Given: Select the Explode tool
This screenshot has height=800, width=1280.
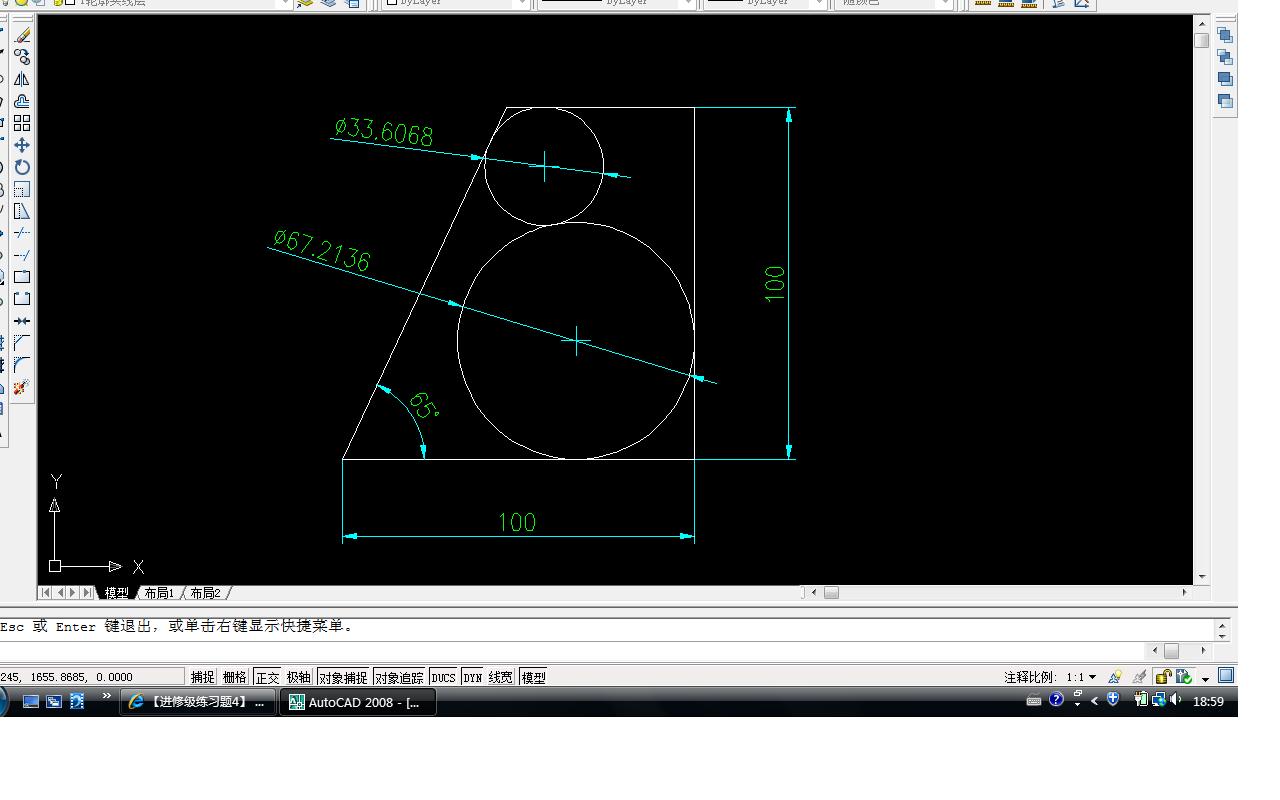Looking at the screenshot, I should pos(22,387).
